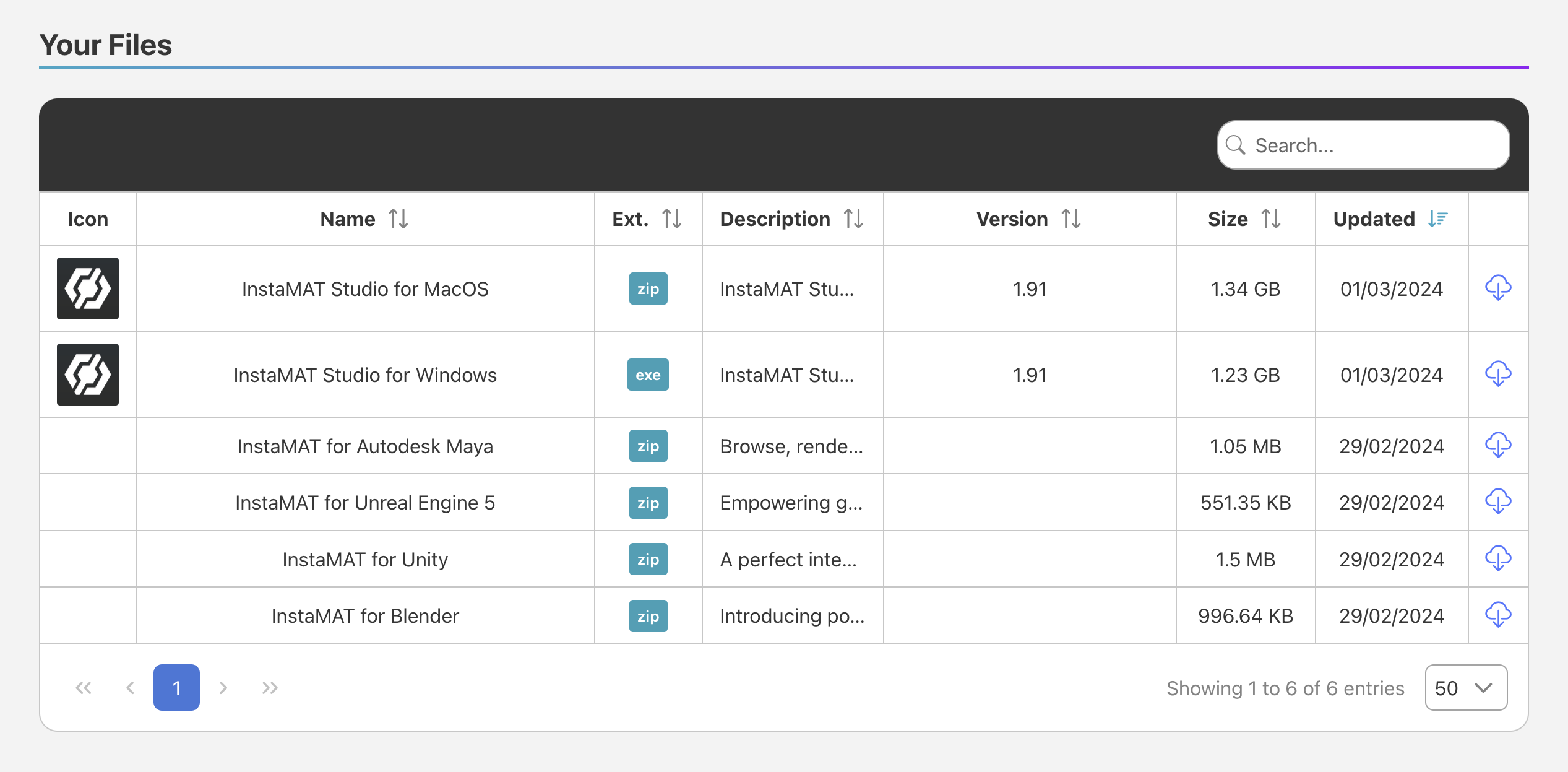Click the 29/02/2024 date in Blender row
Image resolution: width=1568 pixels, height=772 pixels.
click(1392, 616)
